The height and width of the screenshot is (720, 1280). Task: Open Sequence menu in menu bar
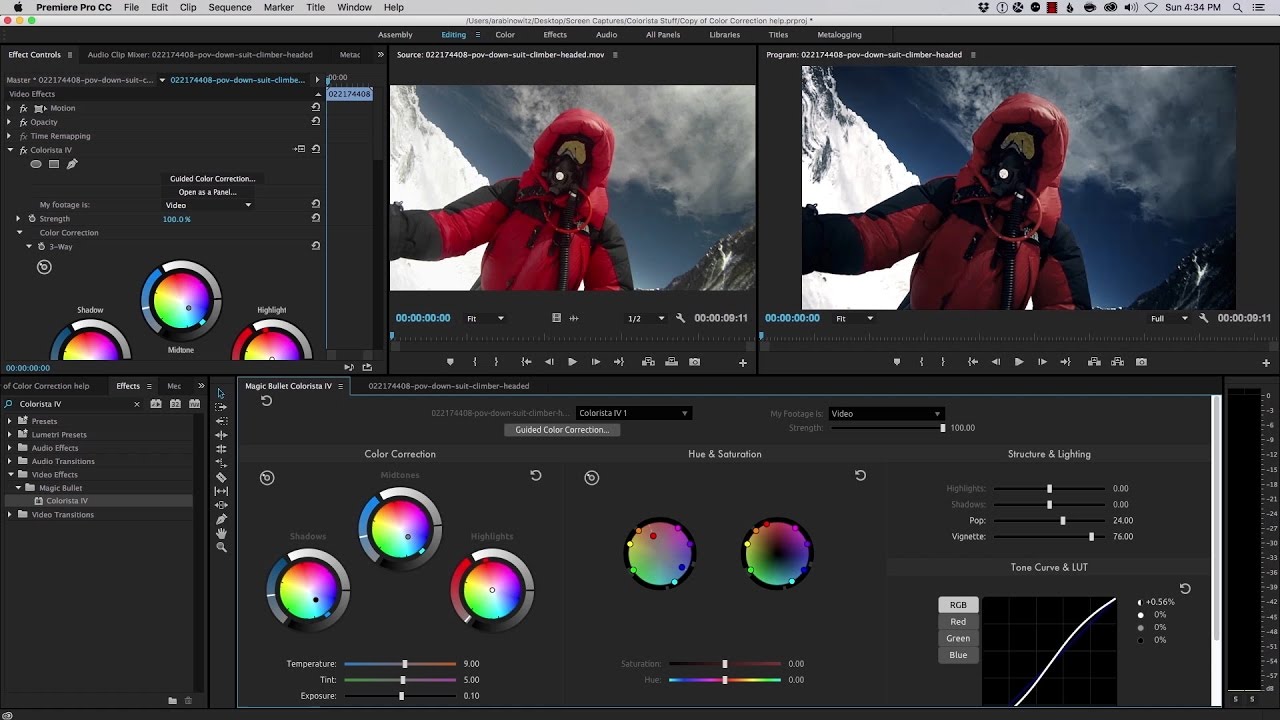[230, 7]
